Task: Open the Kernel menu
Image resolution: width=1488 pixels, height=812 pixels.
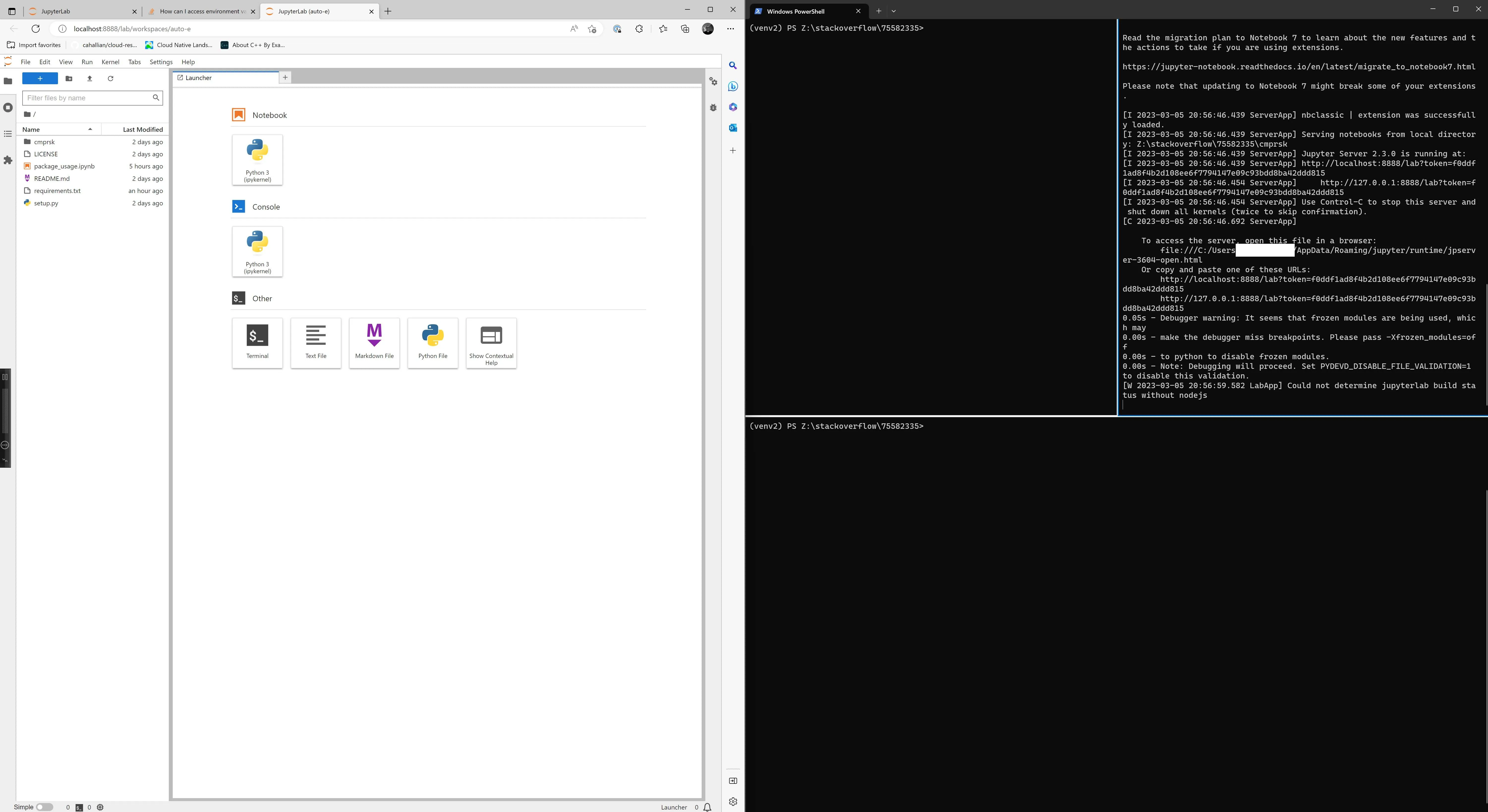Action: tap(110, 62)
